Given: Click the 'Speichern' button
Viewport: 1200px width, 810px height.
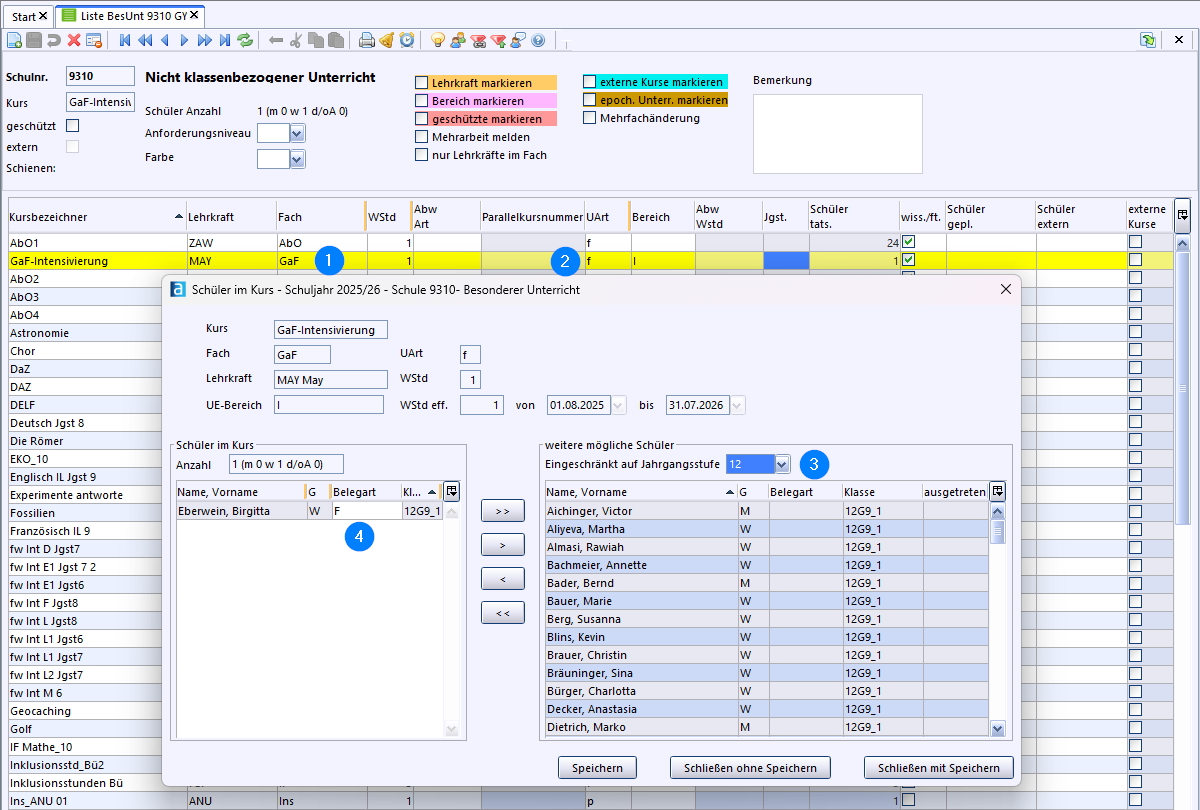Looking at the screenshot, I should coord(597,768).
